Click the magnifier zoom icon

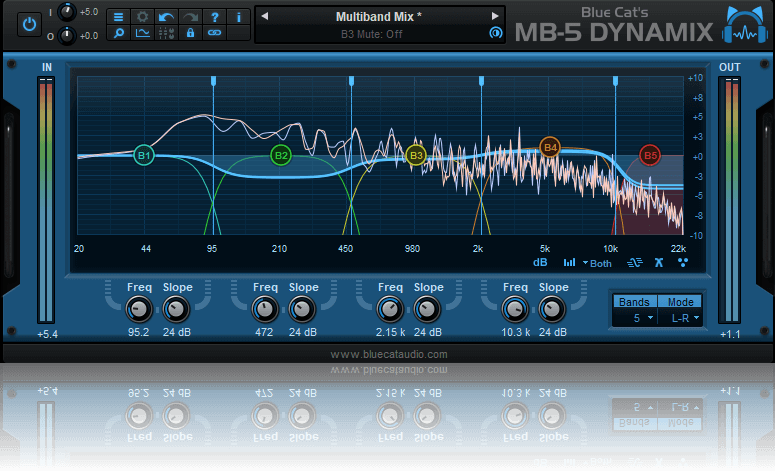[119, 33]
